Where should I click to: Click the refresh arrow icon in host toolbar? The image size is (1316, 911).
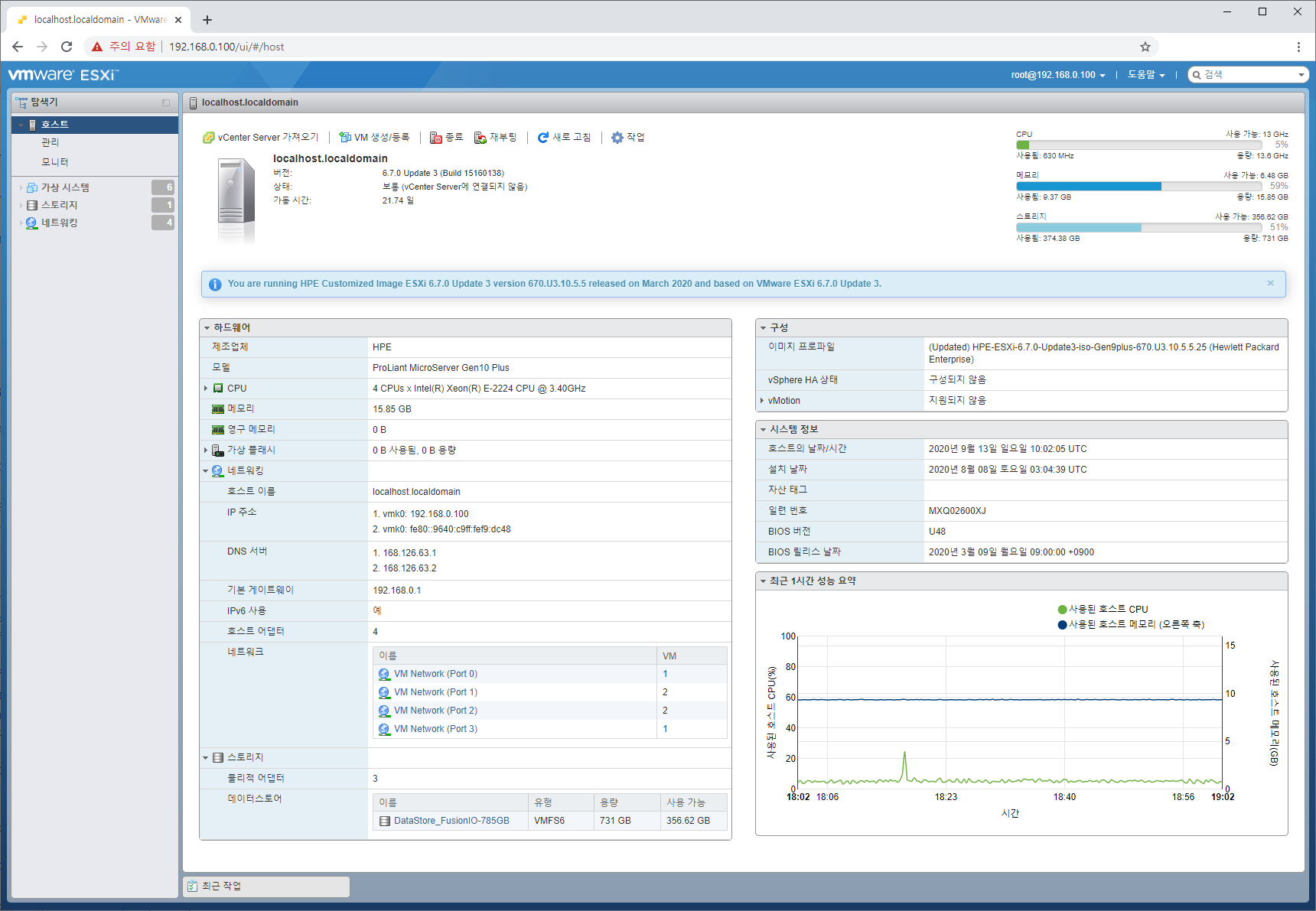(543, 138)
